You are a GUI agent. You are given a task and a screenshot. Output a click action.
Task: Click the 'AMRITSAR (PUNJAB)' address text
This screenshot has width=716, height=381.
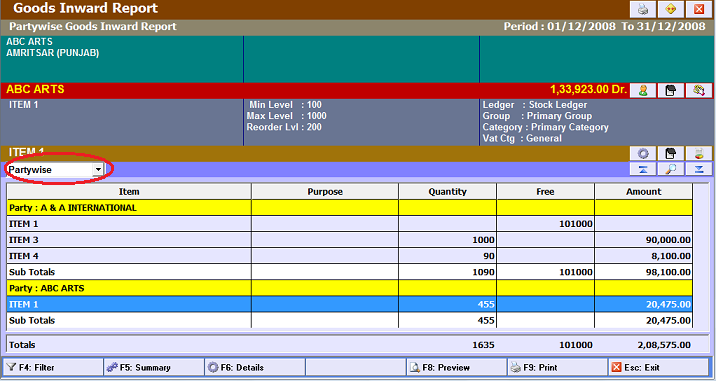pos(53,53)
